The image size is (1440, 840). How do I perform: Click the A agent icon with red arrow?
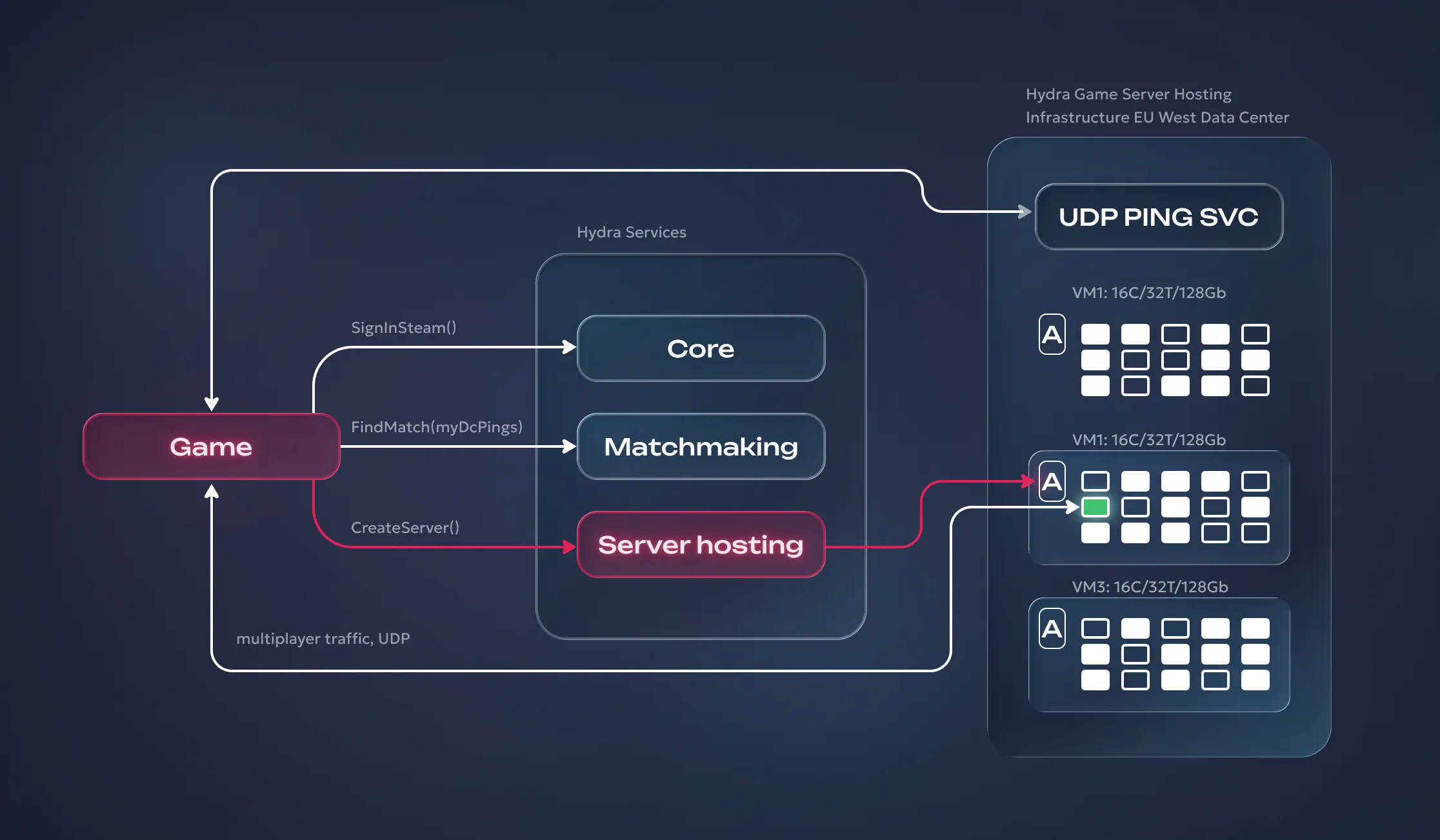coord(1052,481)
